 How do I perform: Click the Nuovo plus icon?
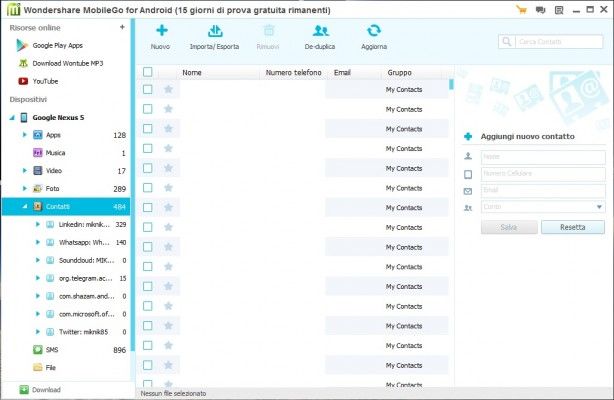click(x=161, y=30)
